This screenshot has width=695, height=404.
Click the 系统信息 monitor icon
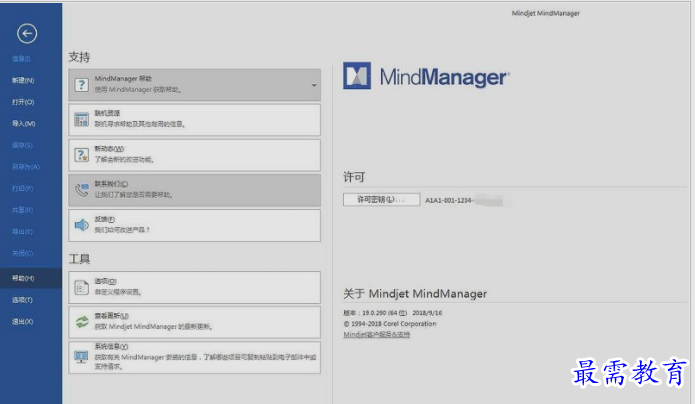point(82,357)
